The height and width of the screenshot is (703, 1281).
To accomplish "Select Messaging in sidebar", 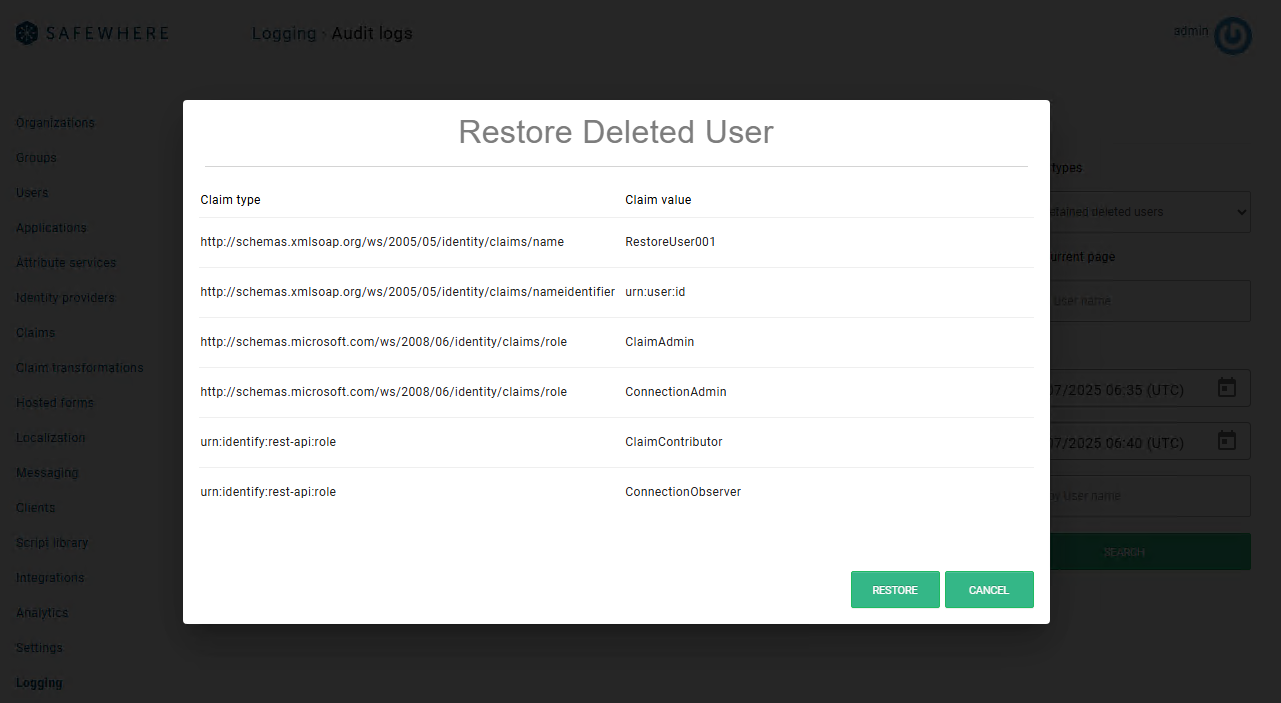I will [x=47, y=473].
